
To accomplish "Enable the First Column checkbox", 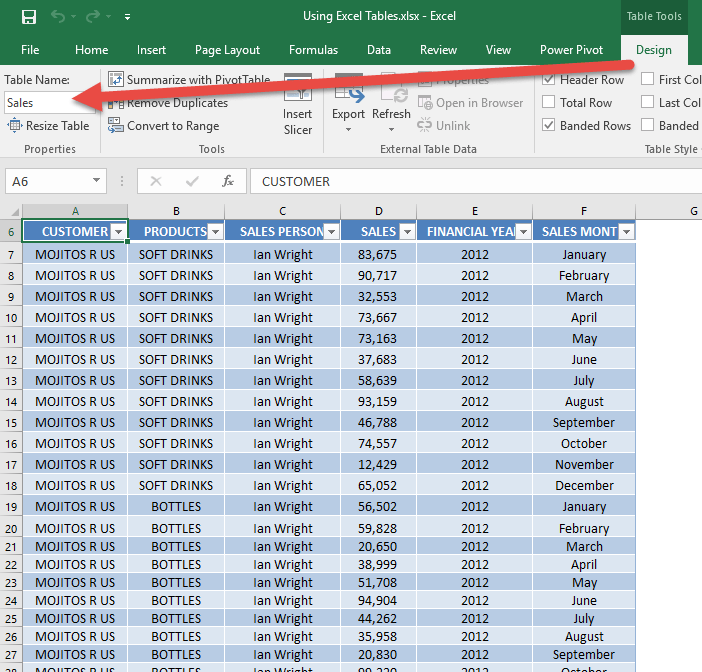I will (x=647, y=79).
